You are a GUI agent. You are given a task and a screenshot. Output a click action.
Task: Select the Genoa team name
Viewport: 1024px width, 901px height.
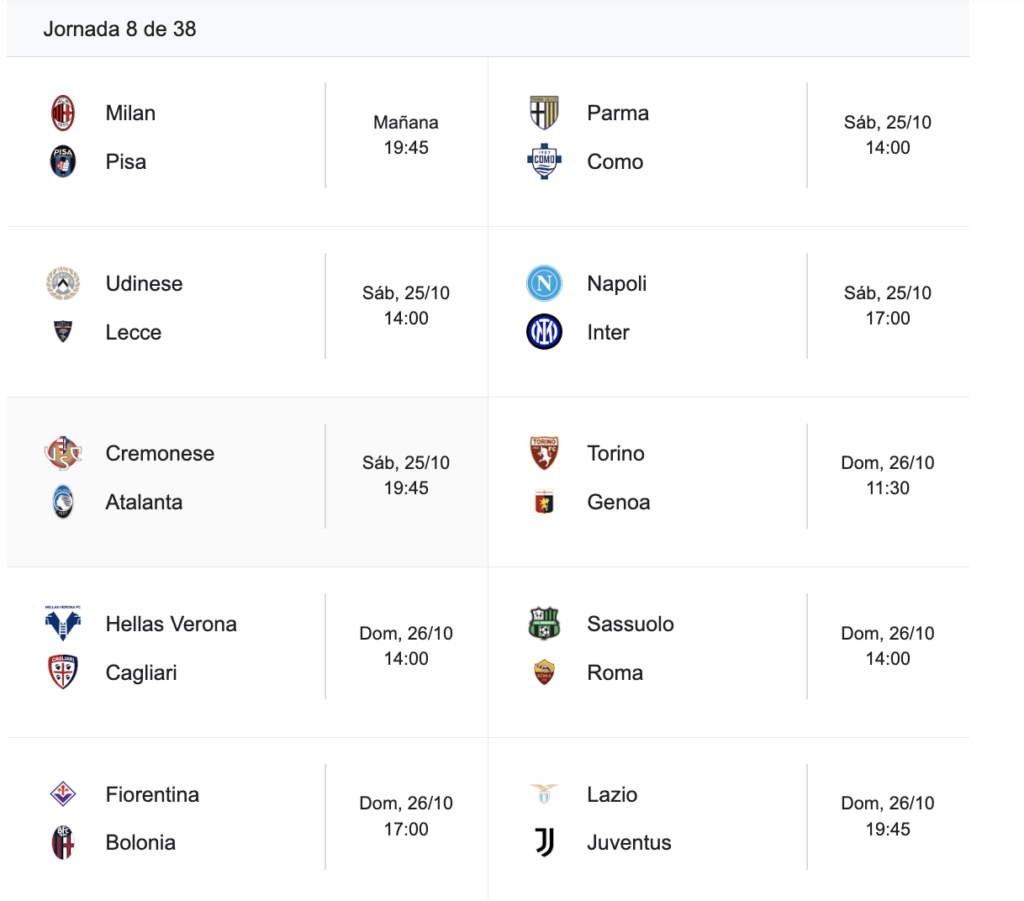pos(618,502)
